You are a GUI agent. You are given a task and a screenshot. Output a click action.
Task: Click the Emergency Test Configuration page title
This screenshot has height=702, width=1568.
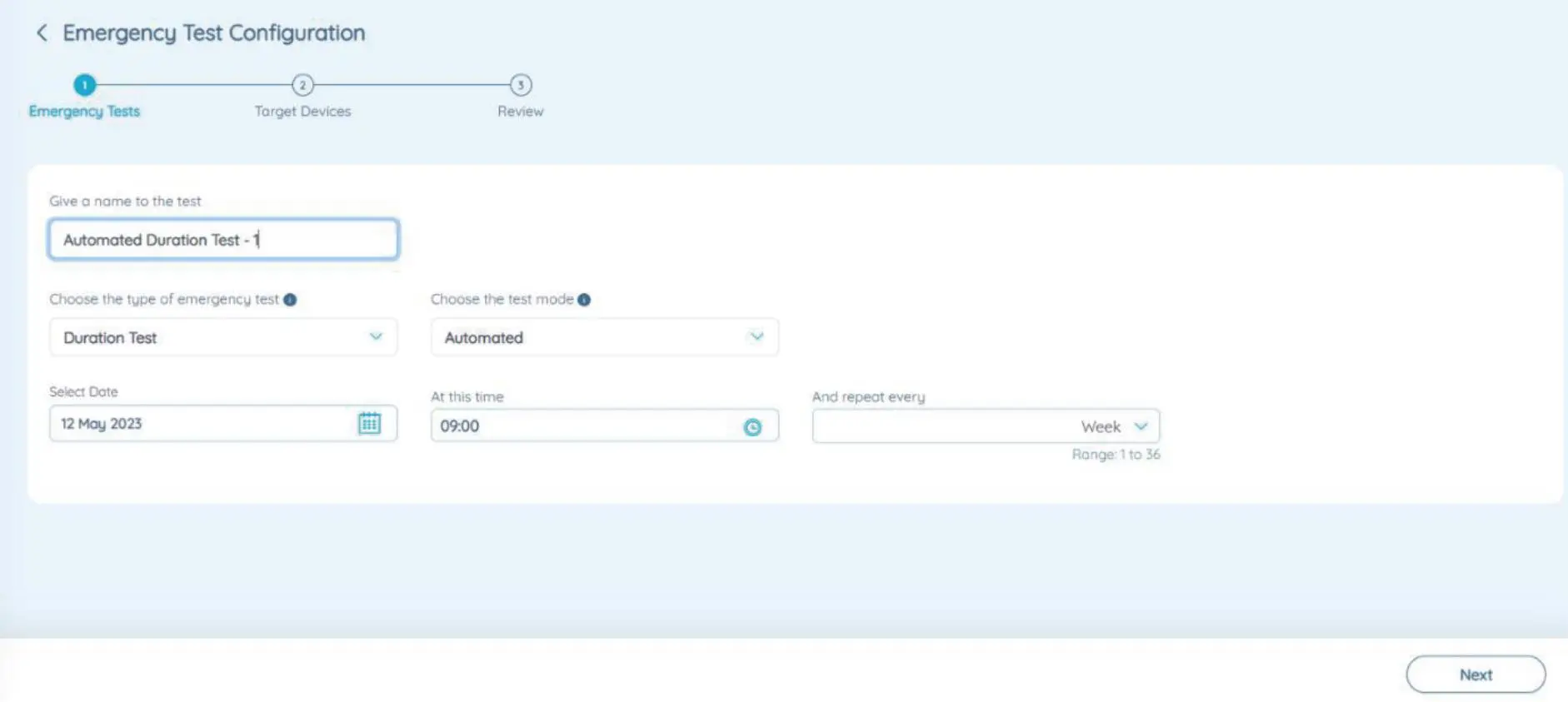(x=214, y=32)
